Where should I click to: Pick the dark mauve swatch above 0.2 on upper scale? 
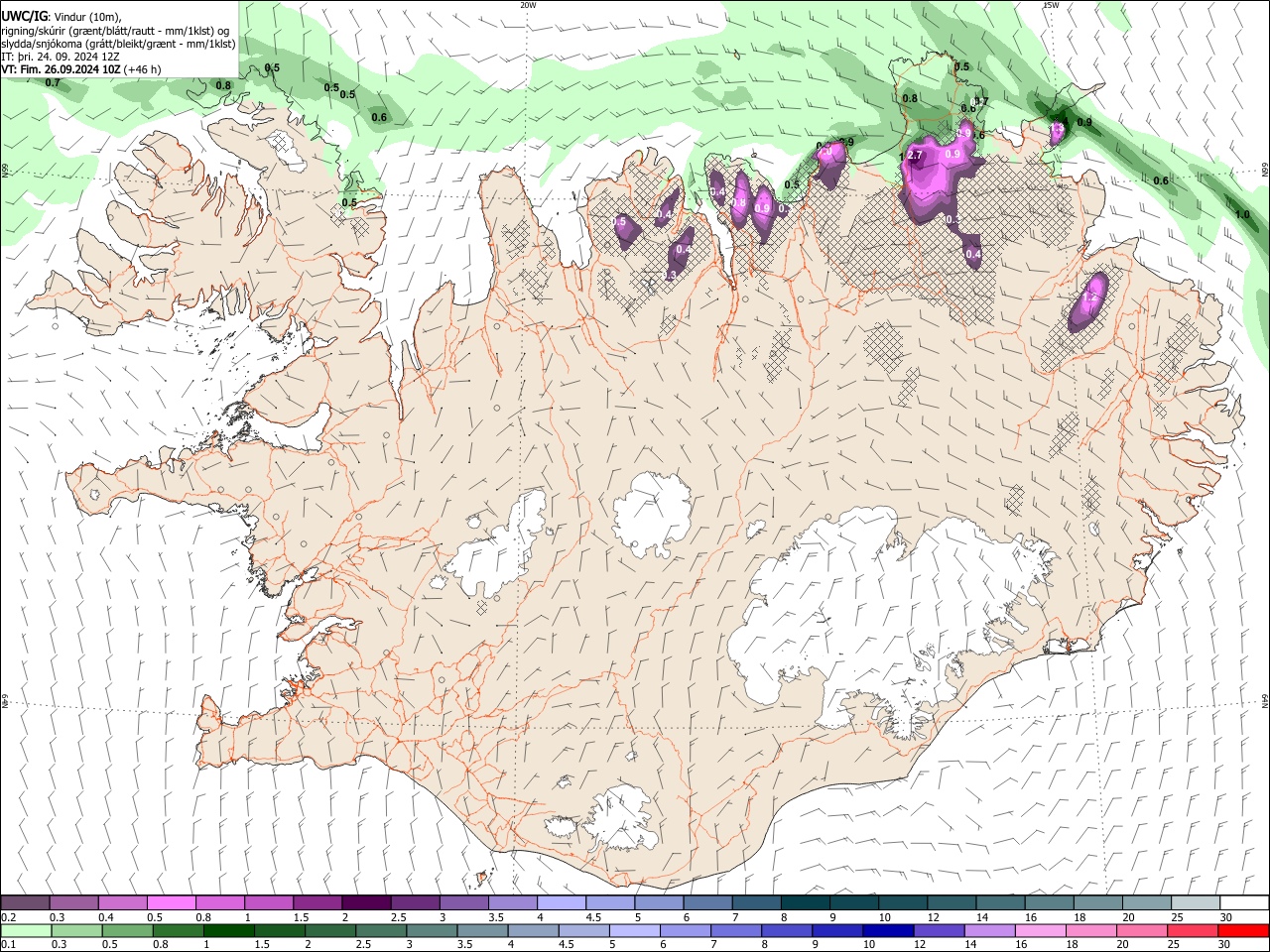(x=25, y=903)
